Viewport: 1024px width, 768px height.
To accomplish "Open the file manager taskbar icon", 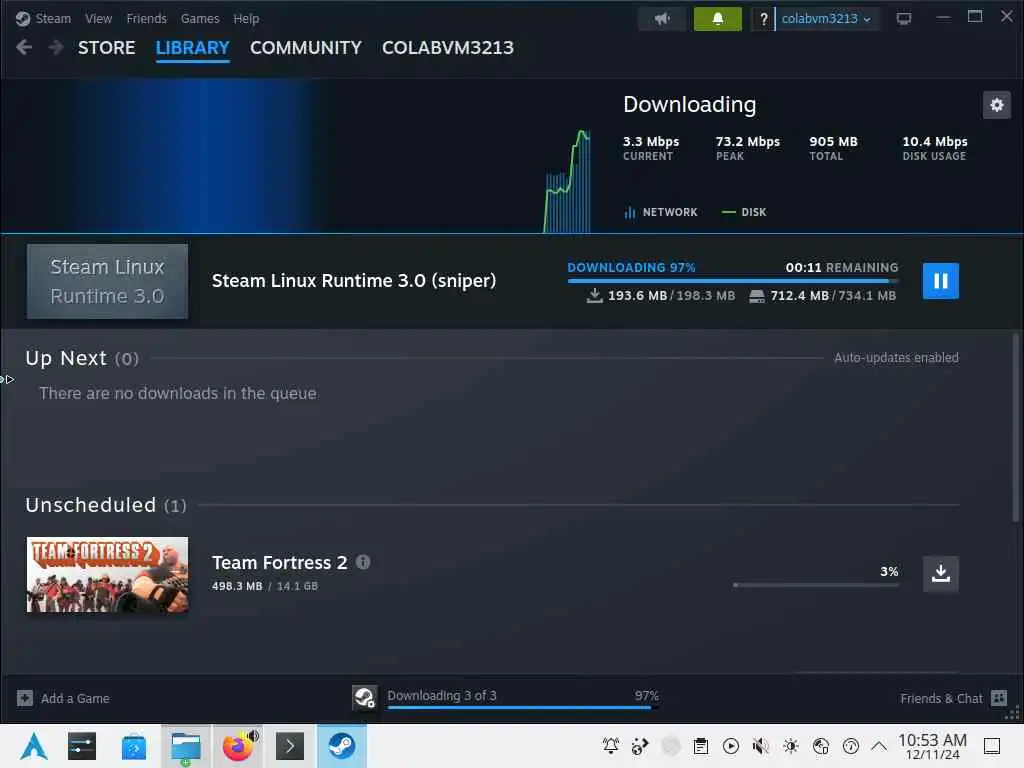I will tap(185, 746).
